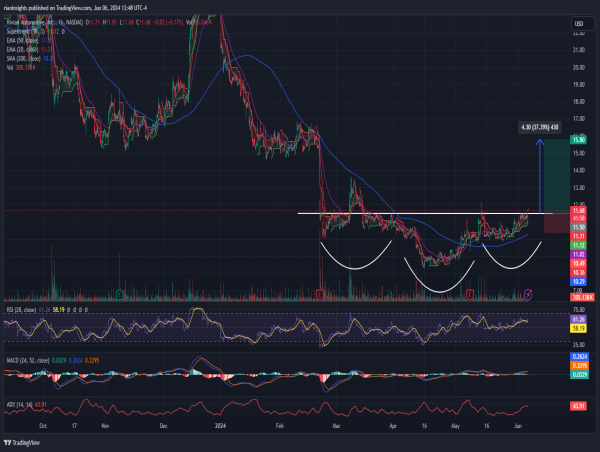
Task: Select the green profit target zone
Action: 557,176
